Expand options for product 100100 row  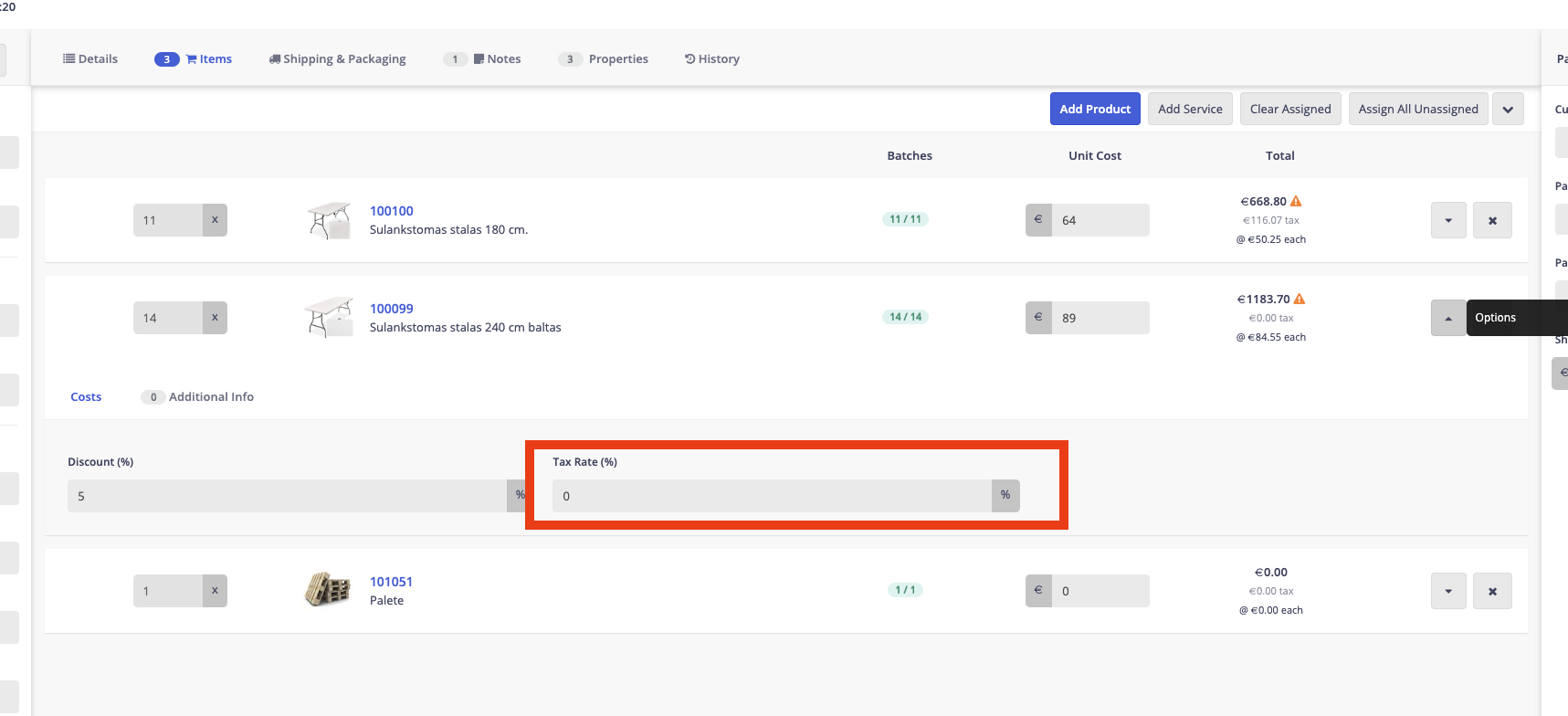coord(1447,220)
